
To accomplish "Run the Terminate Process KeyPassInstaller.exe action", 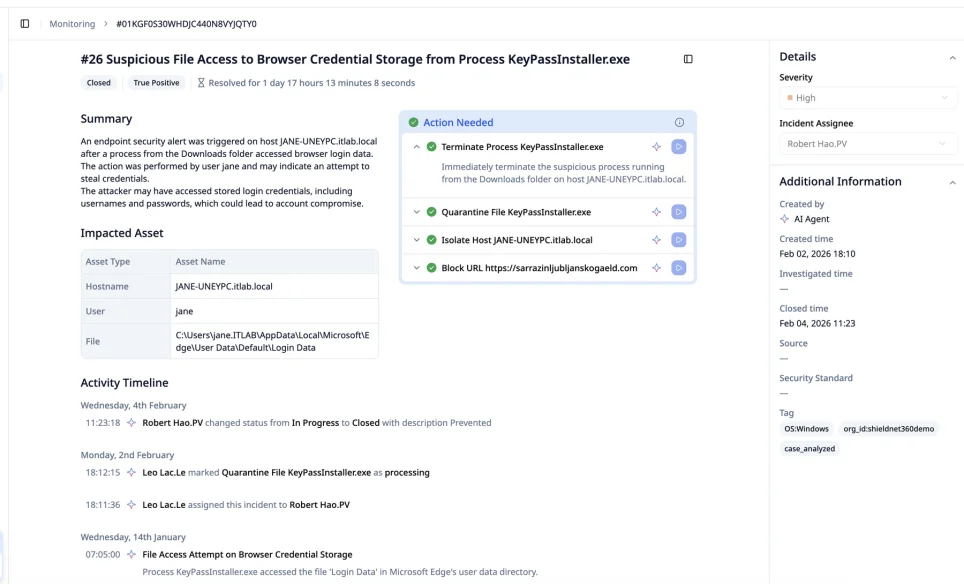I will click(x=679, y=147).
